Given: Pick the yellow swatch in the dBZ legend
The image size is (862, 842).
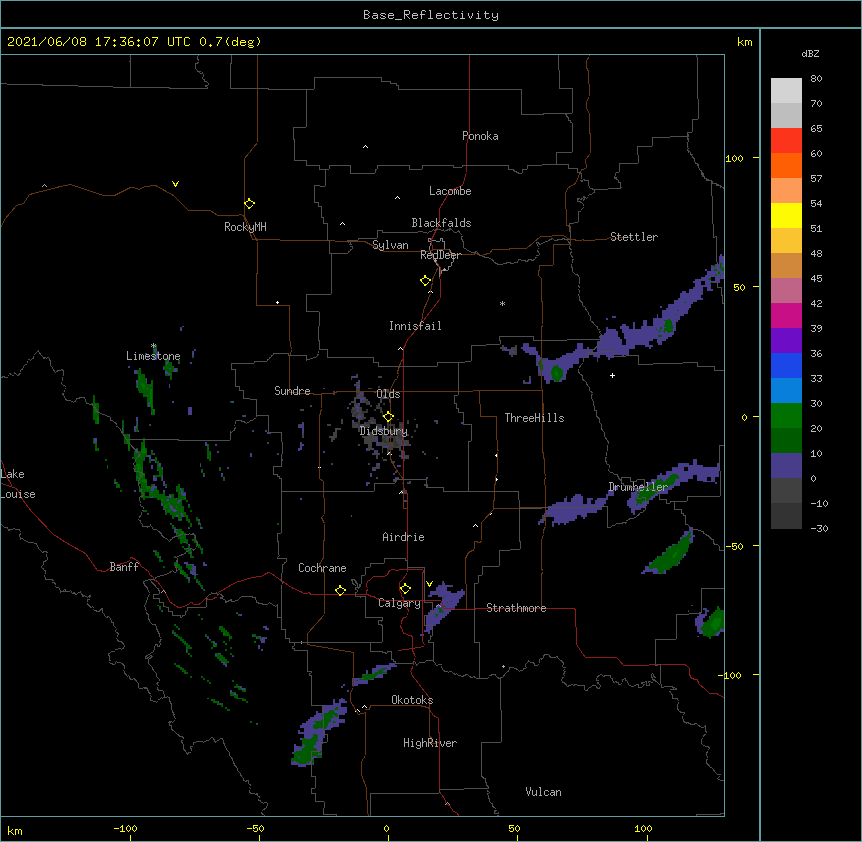Looking at the screenshot, I should coord(786,215).
